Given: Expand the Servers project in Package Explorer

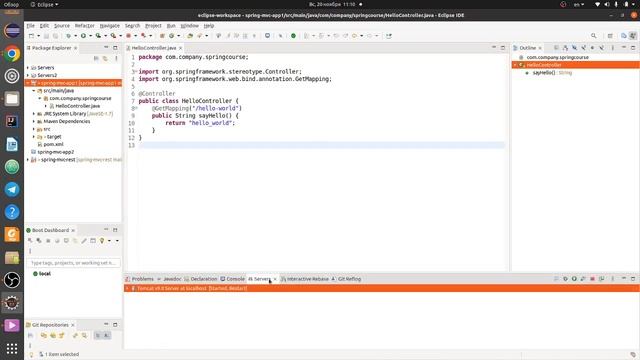Looking at the screenshot, I should (28, 68).
